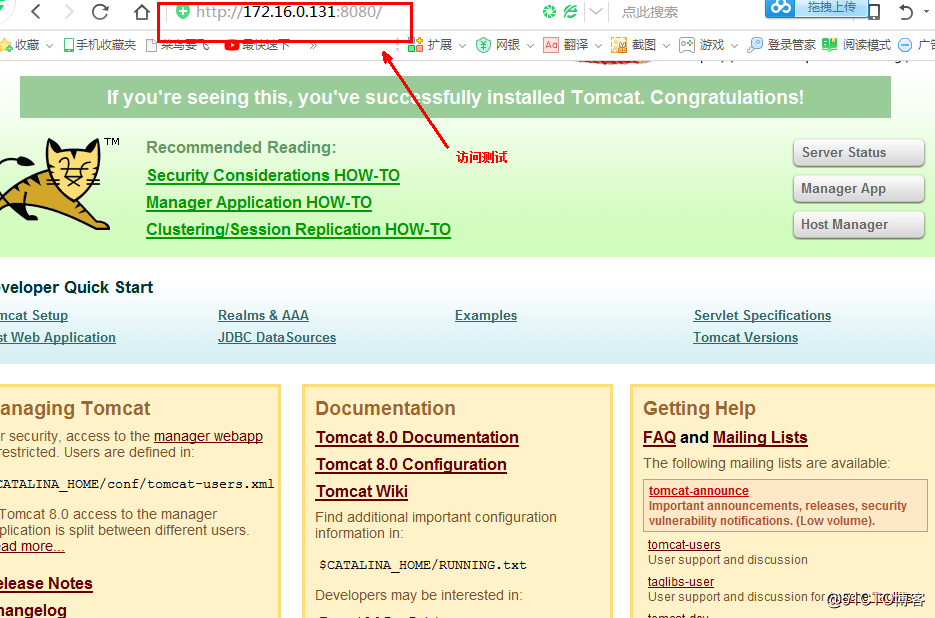Click the Manager App button

[x=859, y=189]
